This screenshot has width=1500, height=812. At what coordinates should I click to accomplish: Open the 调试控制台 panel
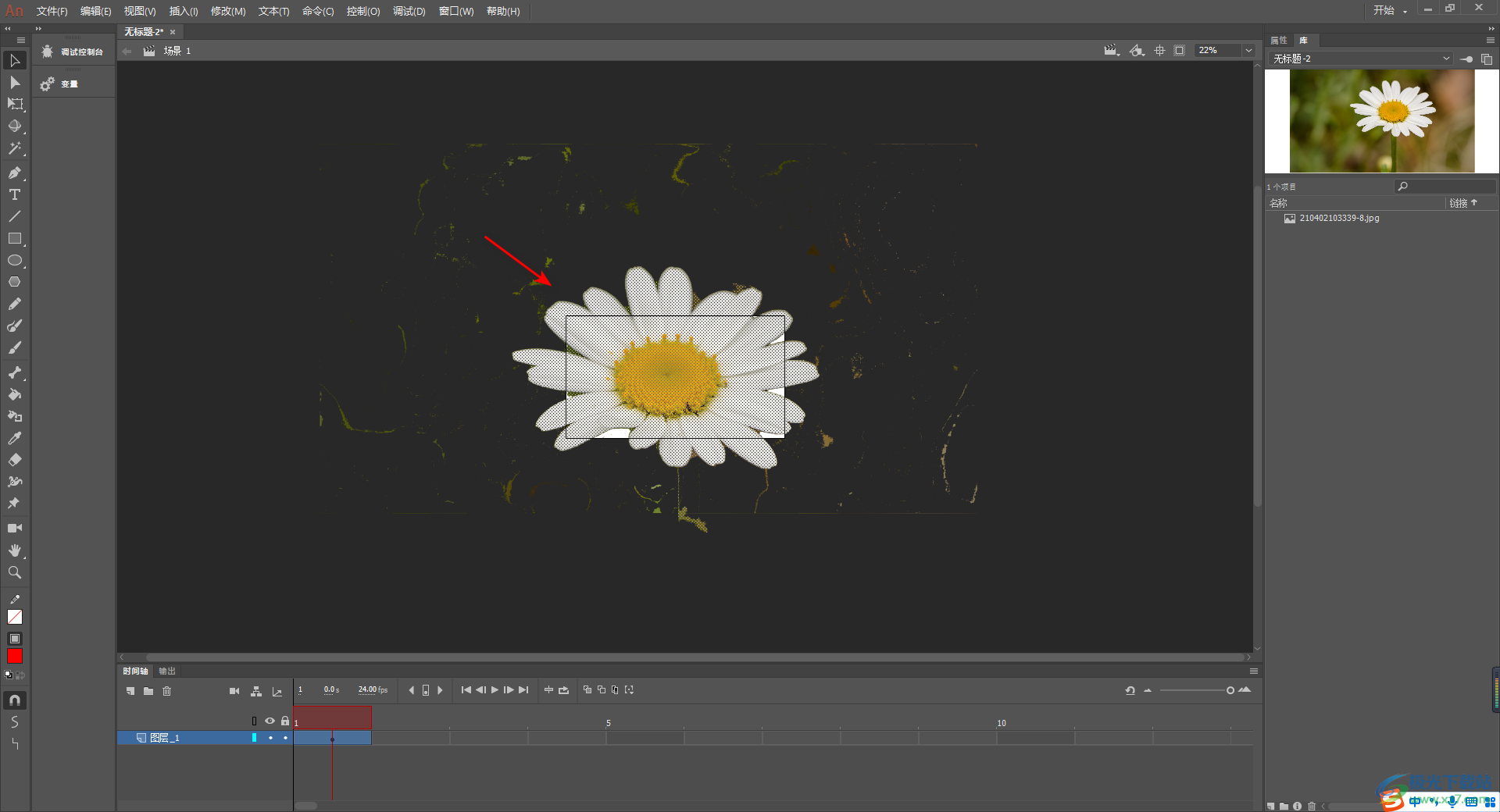[x=73, y=52]
